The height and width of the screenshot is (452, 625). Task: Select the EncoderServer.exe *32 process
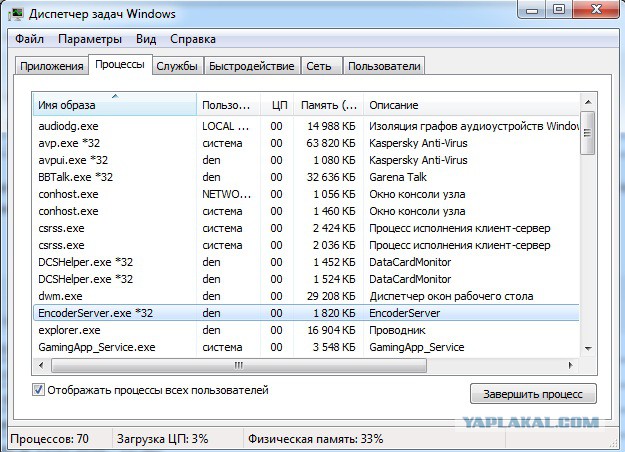point(306,313)
